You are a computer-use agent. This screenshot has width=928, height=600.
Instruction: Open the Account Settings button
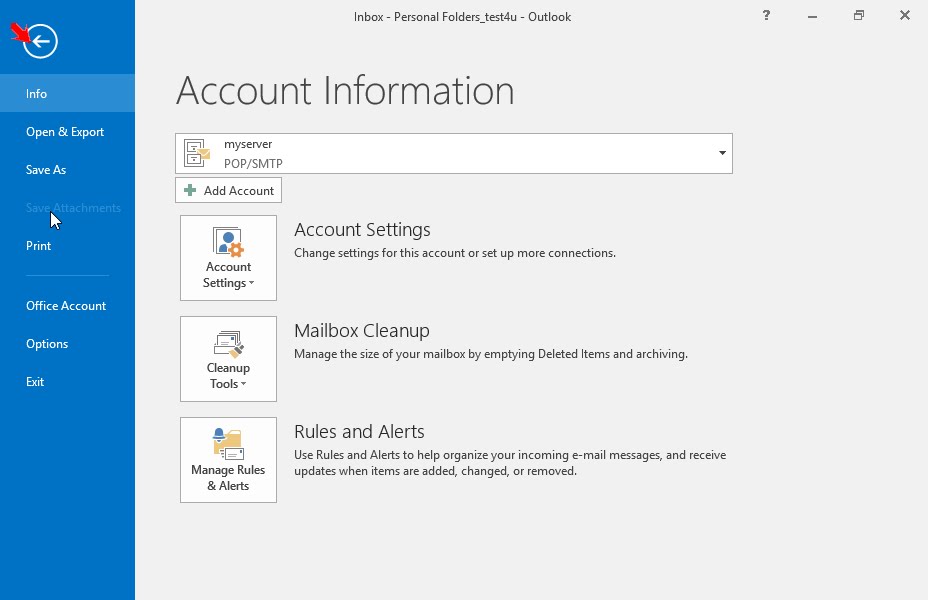click(228, 258)
